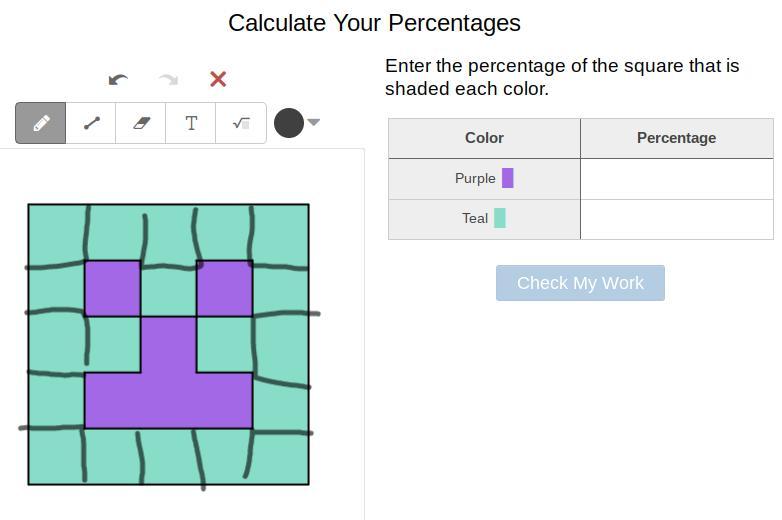Open the square root math tool
782x520 pixels.
(241, 123)
